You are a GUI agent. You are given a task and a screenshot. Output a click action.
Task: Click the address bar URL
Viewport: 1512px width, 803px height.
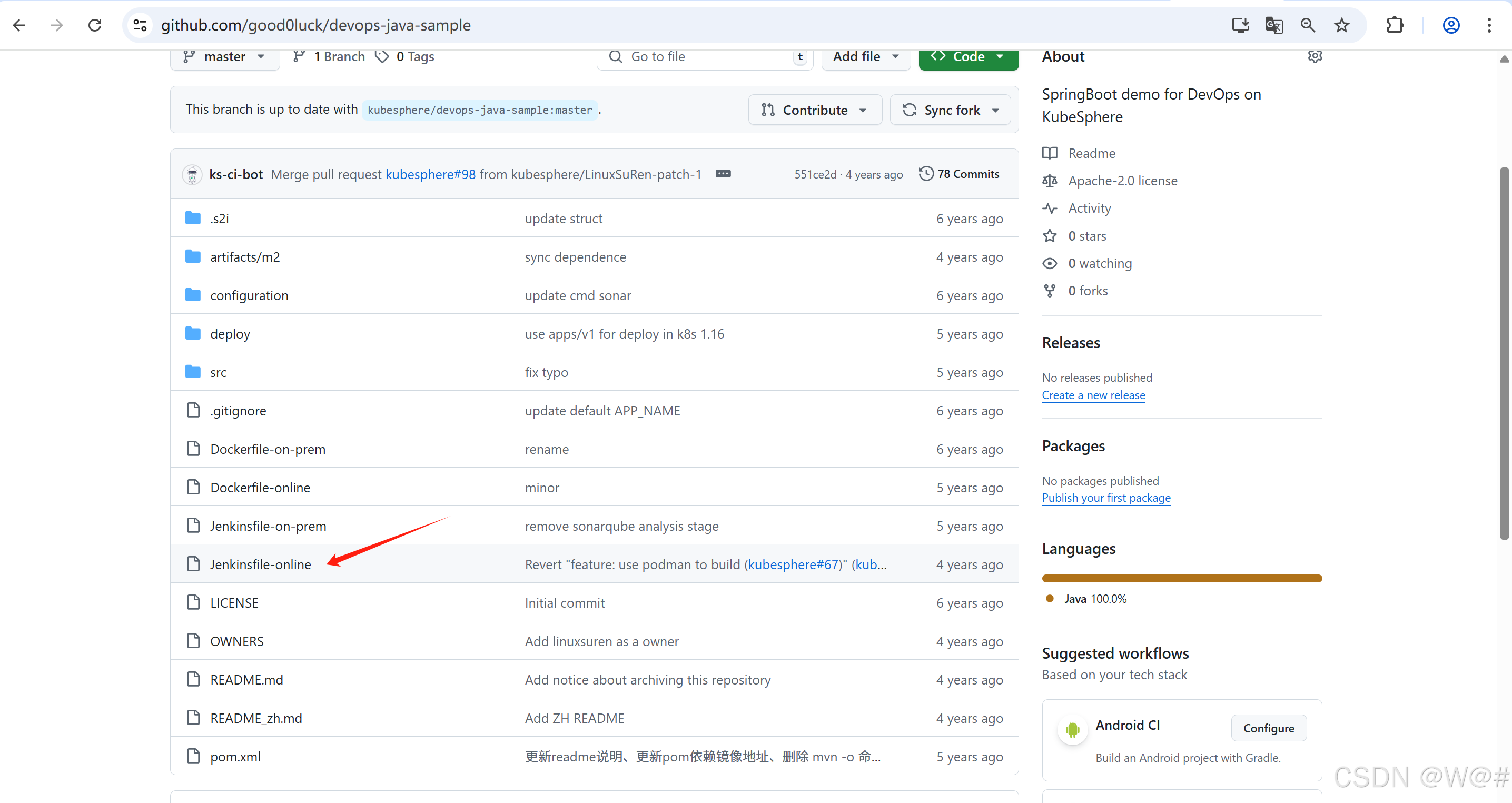(x=316, y=25)
